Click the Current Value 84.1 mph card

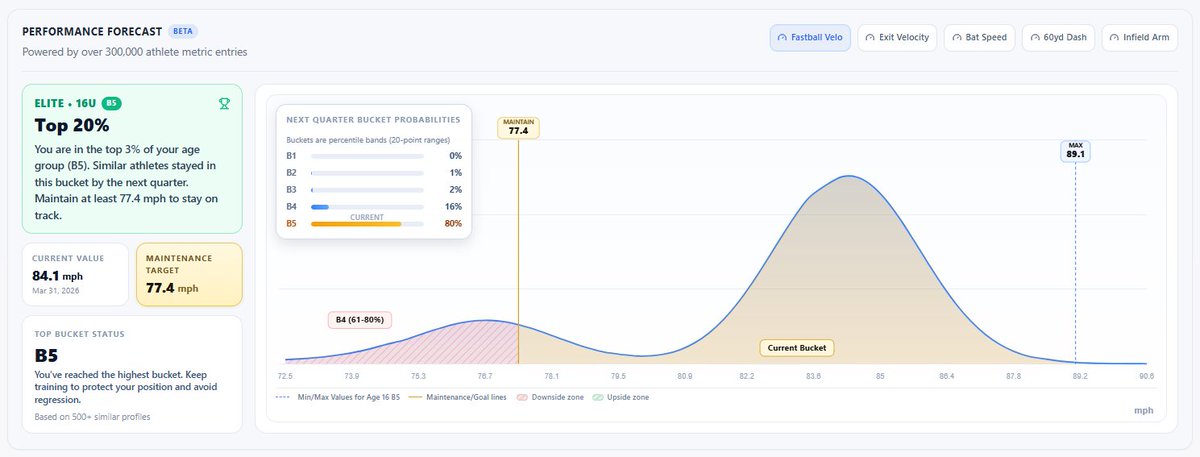75,274
